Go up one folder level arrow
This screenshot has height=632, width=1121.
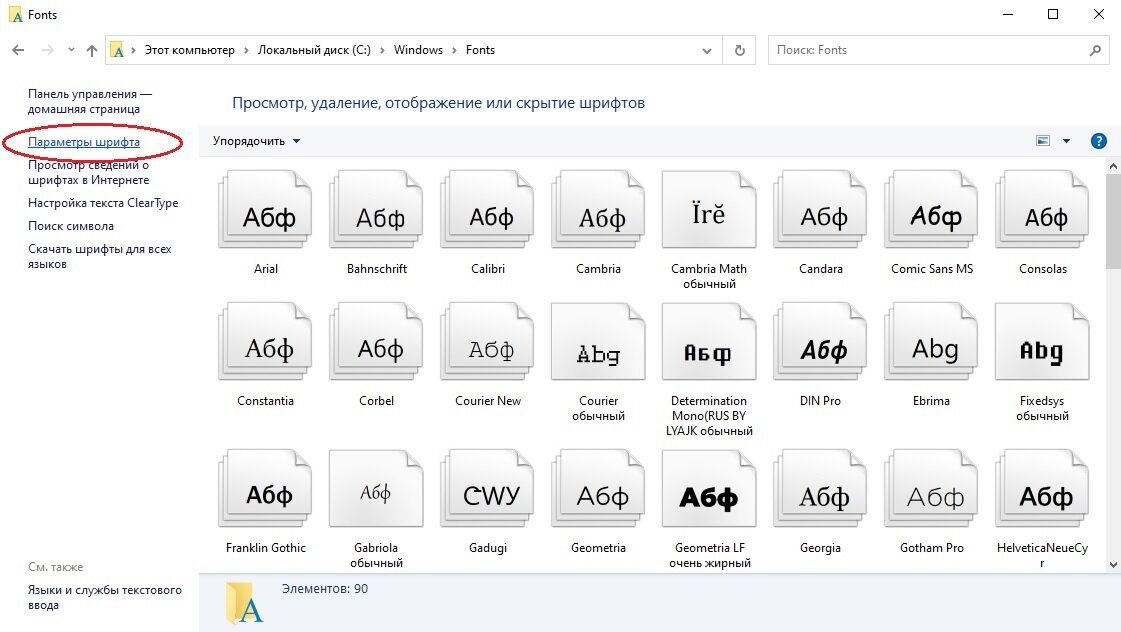coord(92,50)
